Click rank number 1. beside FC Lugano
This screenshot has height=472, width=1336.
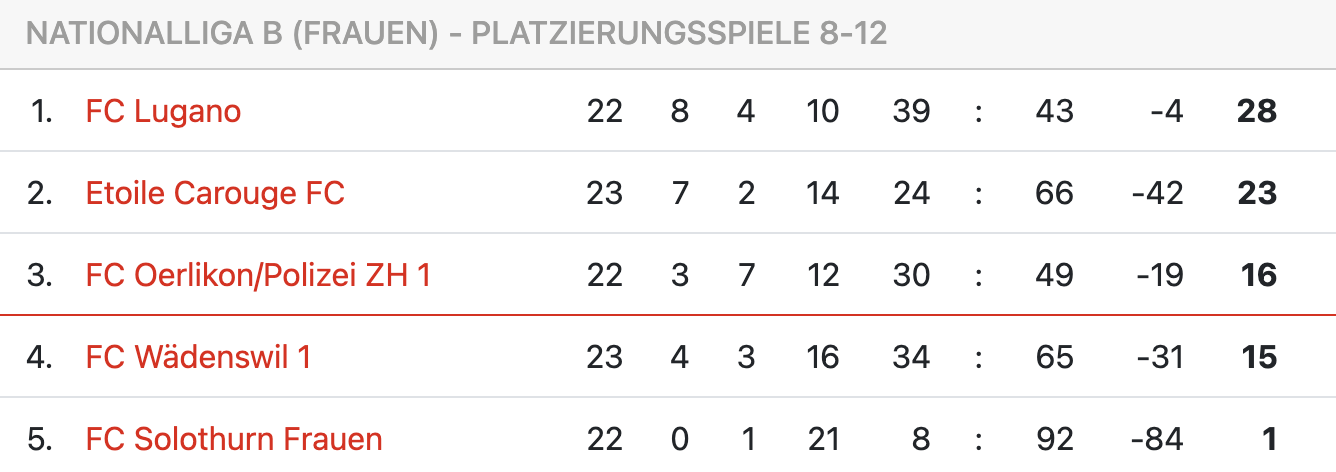point(41,111)
